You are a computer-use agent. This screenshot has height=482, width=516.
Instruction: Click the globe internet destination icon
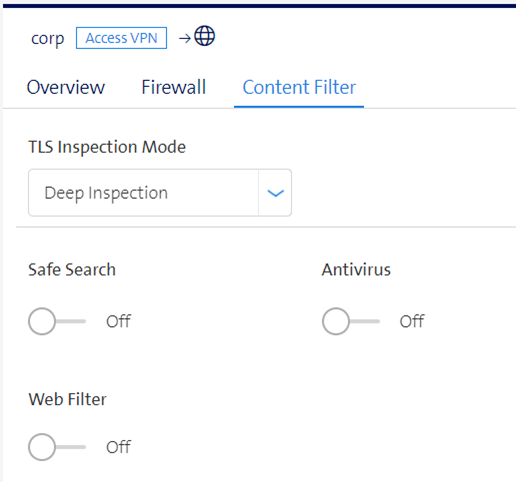tap(205, 36)
